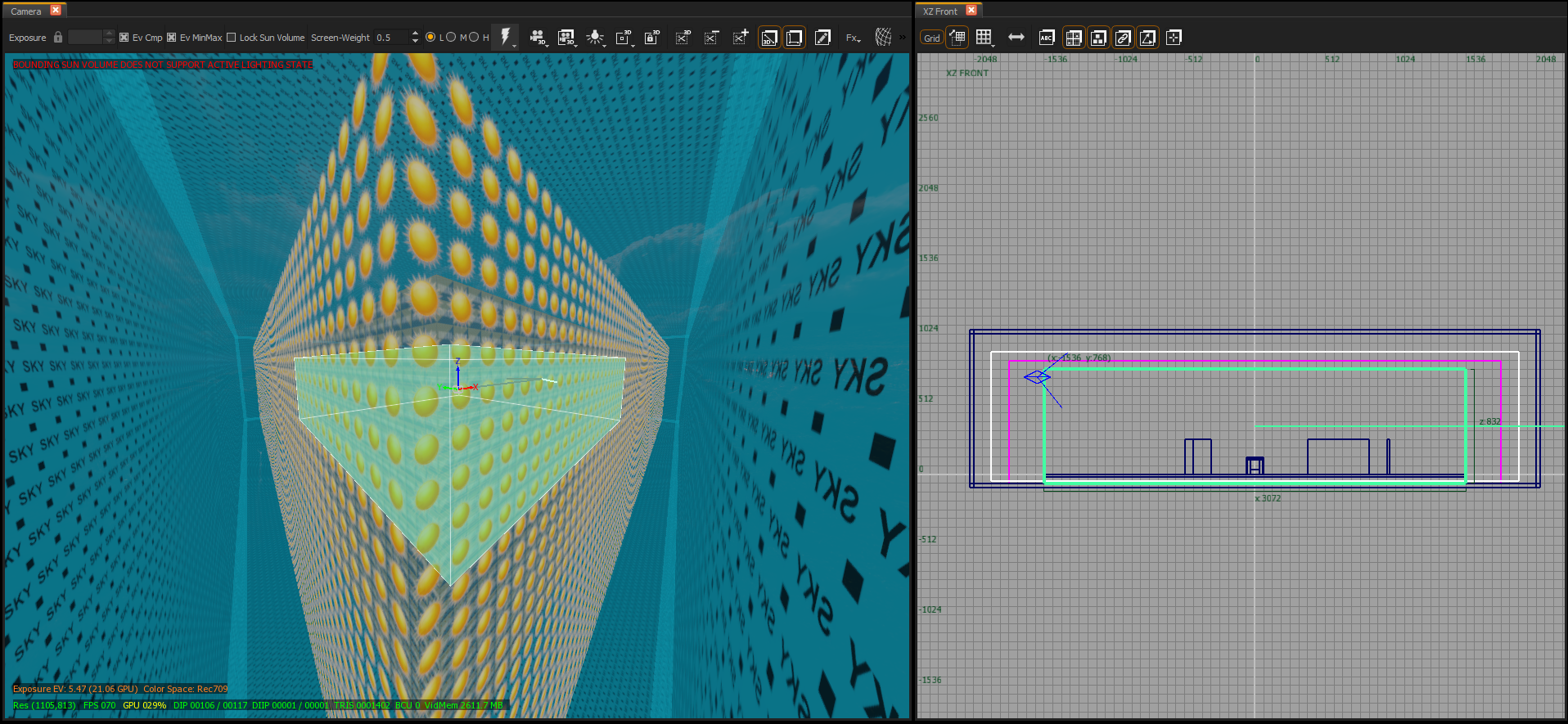Select the XZ Front tab
The height and width of the screenshot is (724, 1568).
(x=940, y=11)
